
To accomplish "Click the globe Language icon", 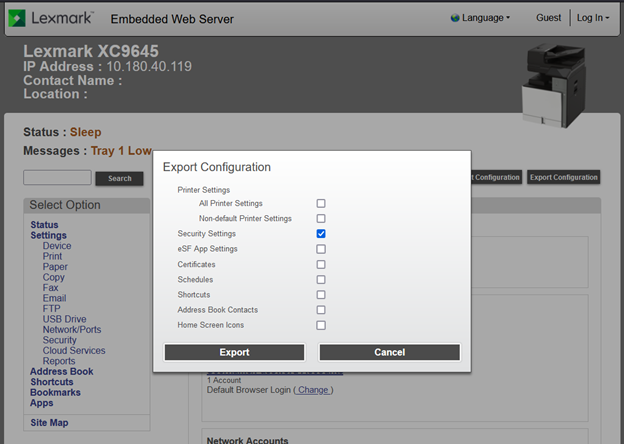I will (456, 18).
